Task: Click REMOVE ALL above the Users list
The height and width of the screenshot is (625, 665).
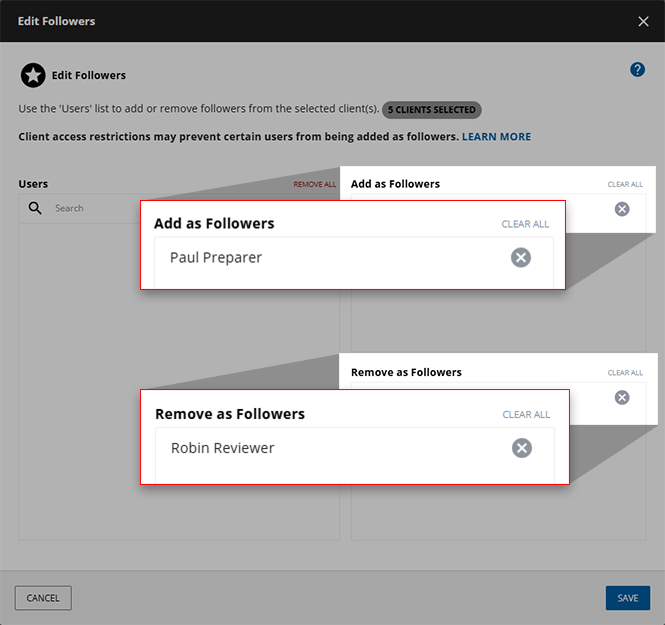Action: (314, 185)
